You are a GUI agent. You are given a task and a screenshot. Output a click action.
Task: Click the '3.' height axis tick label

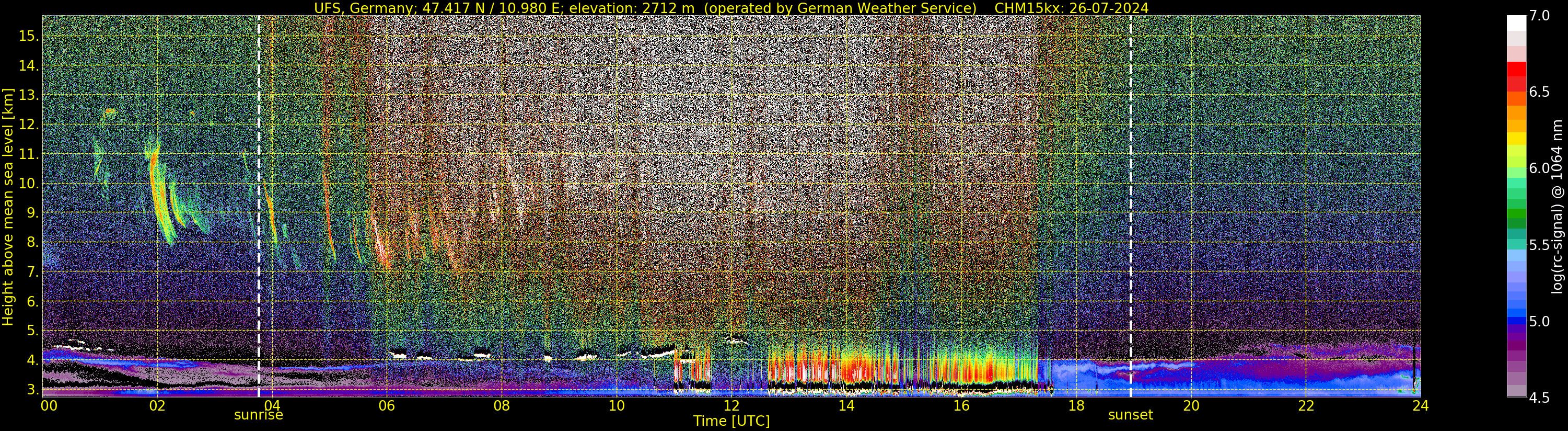[x=33, y=390]
